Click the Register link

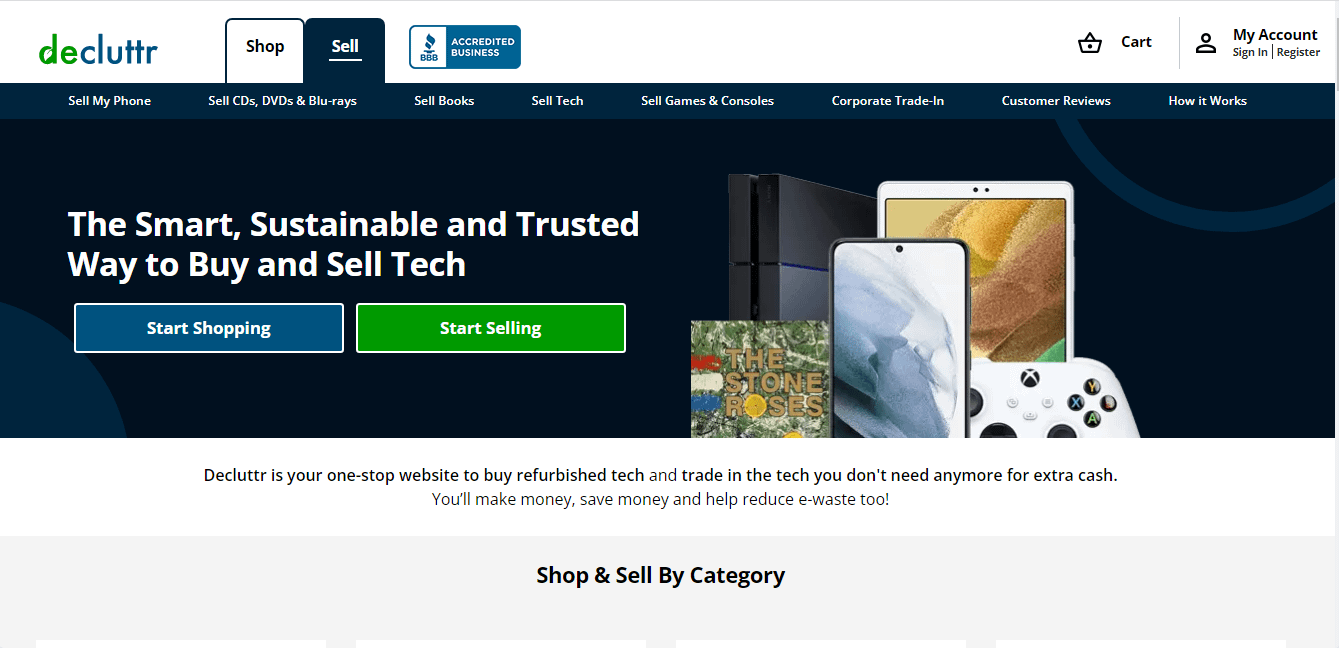1298,53
